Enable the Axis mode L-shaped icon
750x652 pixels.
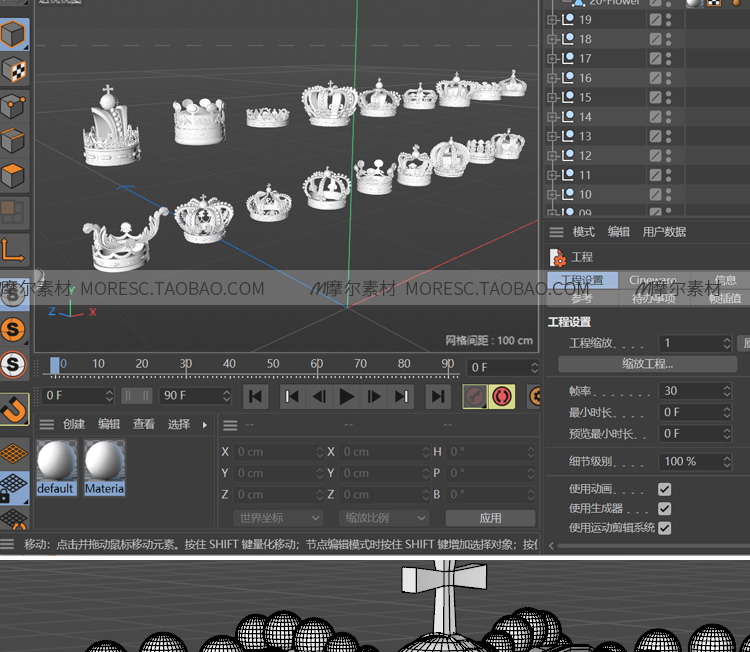pyautogui.click(x=13, y=250)
